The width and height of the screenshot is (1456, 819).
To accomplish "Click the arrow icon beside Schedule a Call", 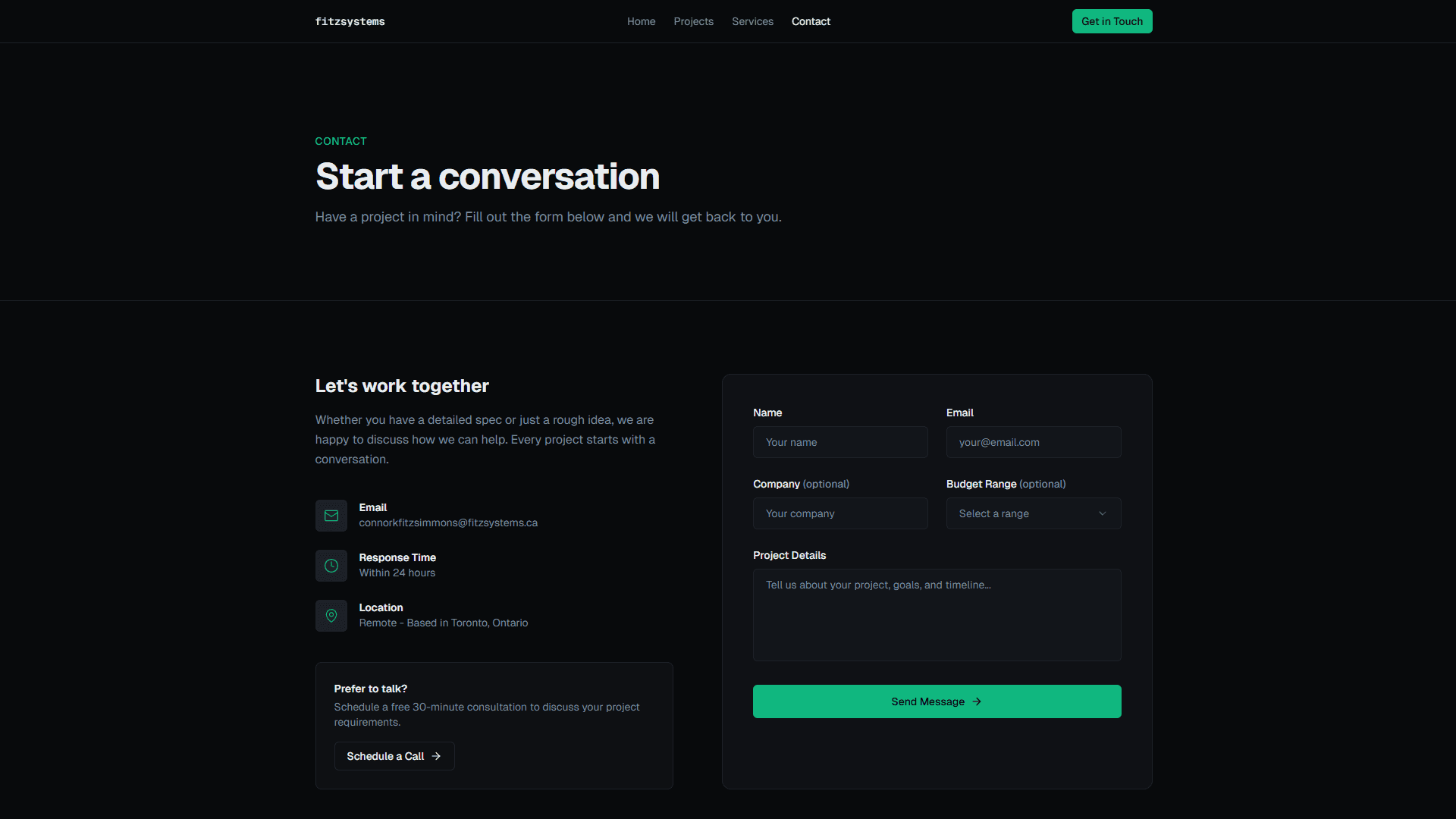I will click(x=436, y=756).
